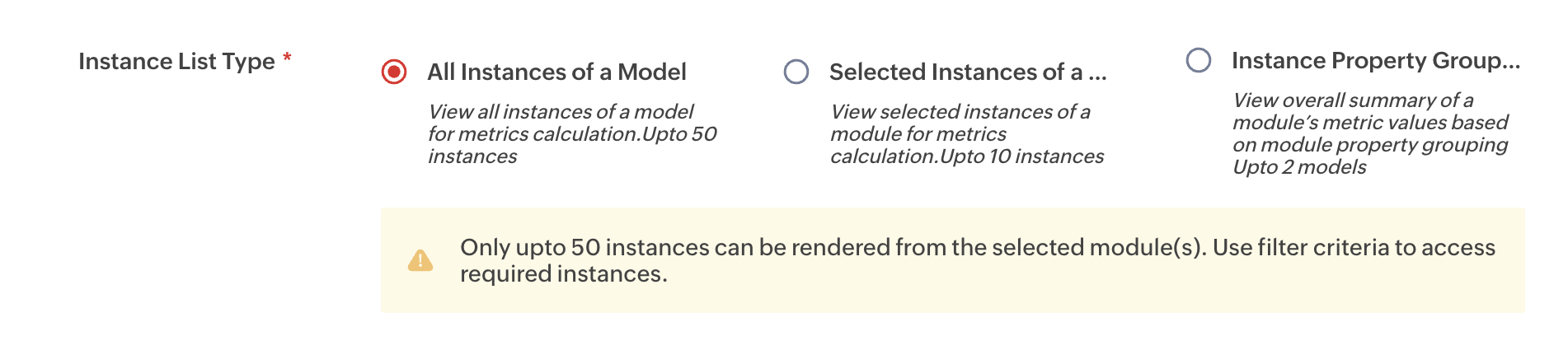Click the yellow warning triangle icon
This screenshot has width=1568, height=364.
click(x=420, y=260)
